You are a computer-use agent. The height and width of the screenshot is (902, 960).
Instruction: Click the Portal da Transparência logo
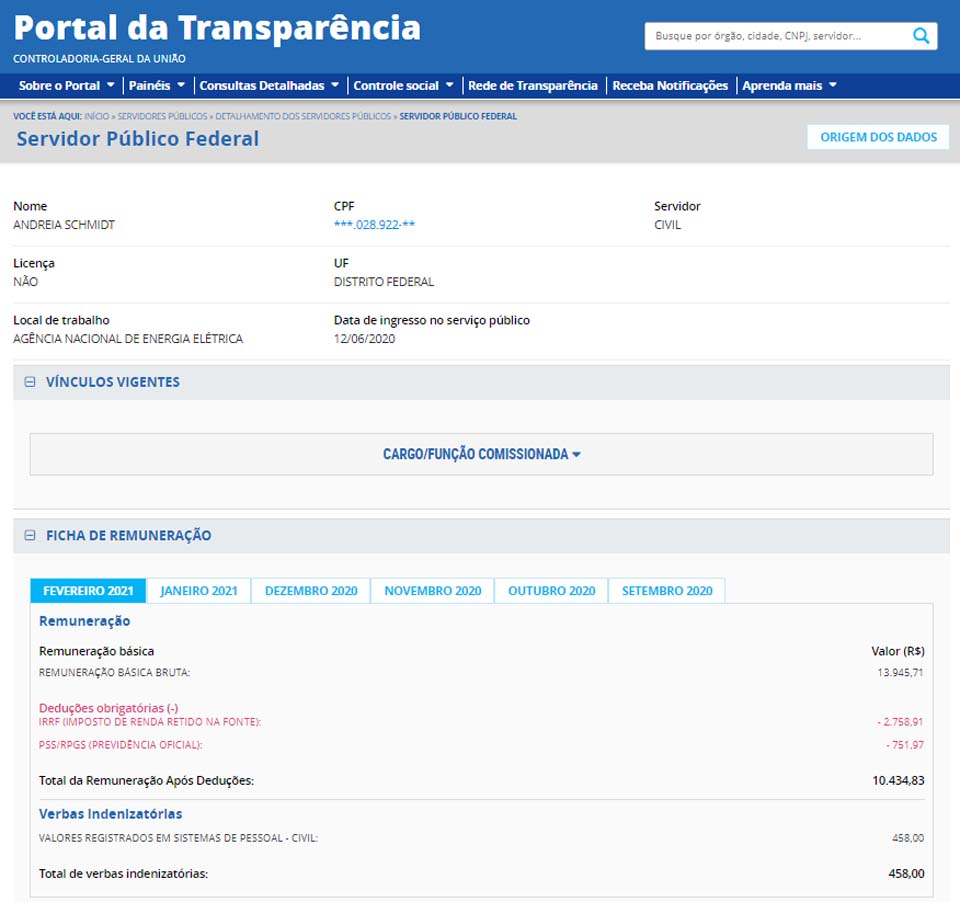point(217,29)
